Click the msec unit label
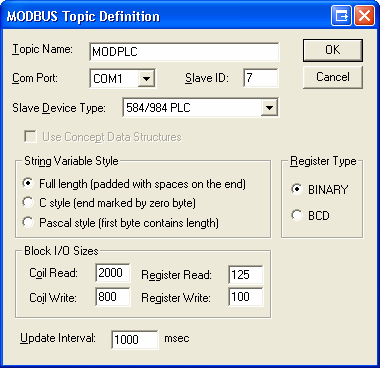Image resolution: width=380 pixels, height=368 pixels. click(x=177, y=338)
